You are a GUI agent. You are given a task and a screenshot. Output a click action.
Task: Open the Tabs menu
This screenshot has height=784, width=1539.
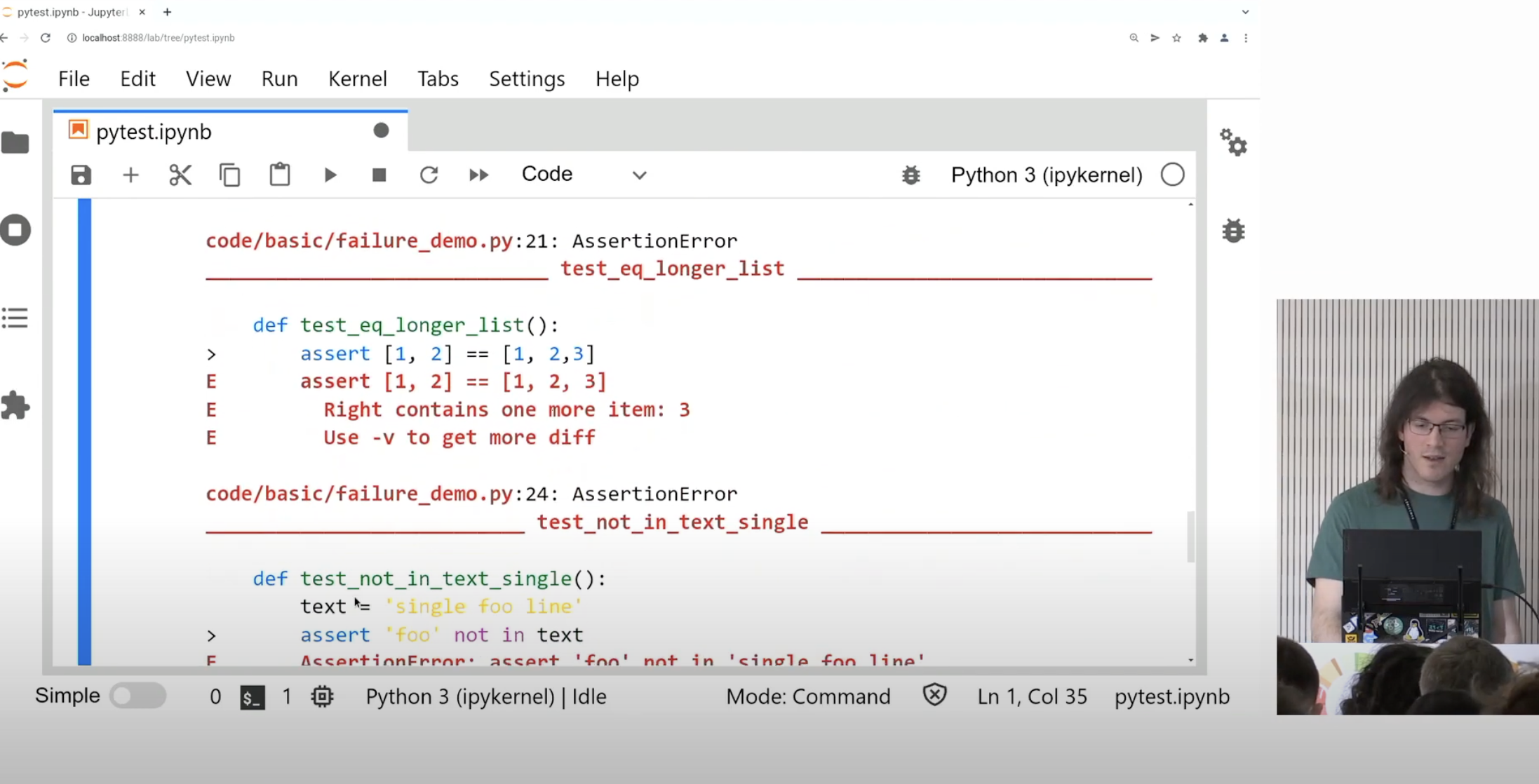point(438,79)
